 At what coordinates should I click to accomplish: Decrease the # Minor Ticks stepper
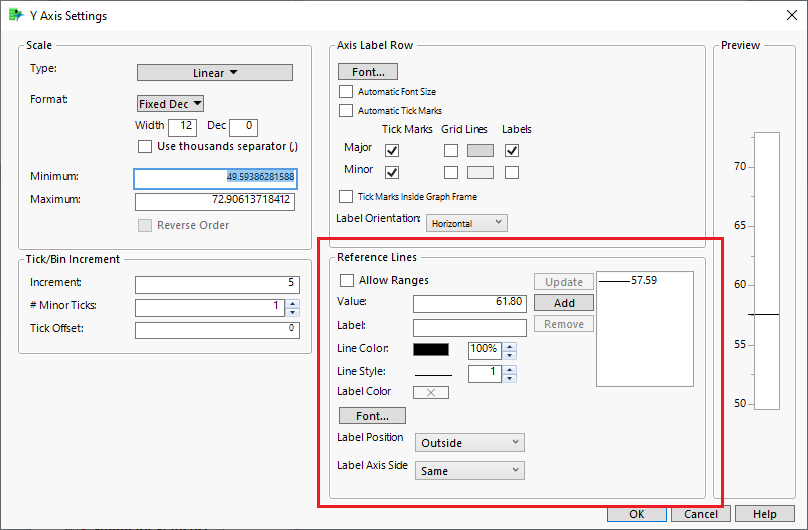(293, 312)
